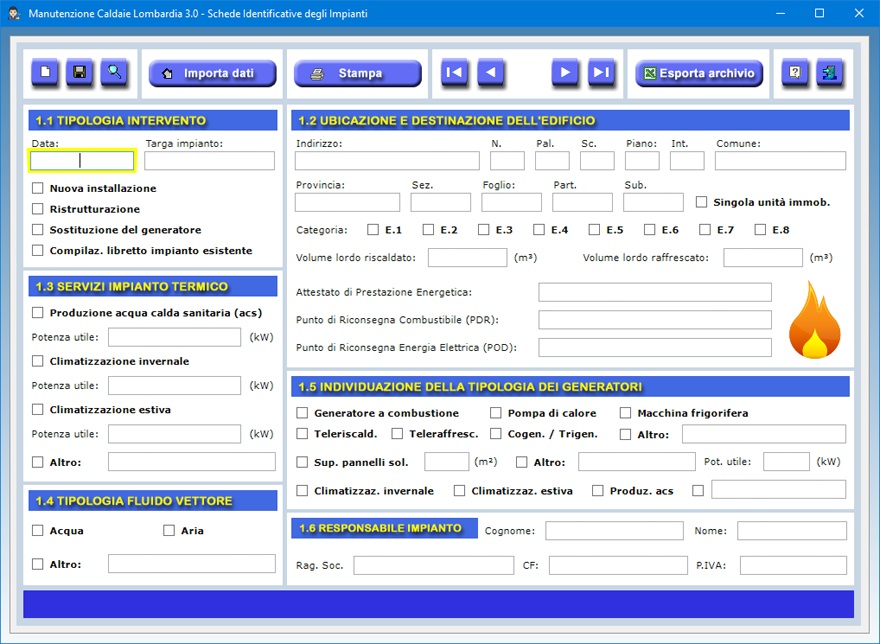The image size is (880, 644).
Task: Check the Teleraffresc. option
Action: pyautogui.click(x=397, y=434)
